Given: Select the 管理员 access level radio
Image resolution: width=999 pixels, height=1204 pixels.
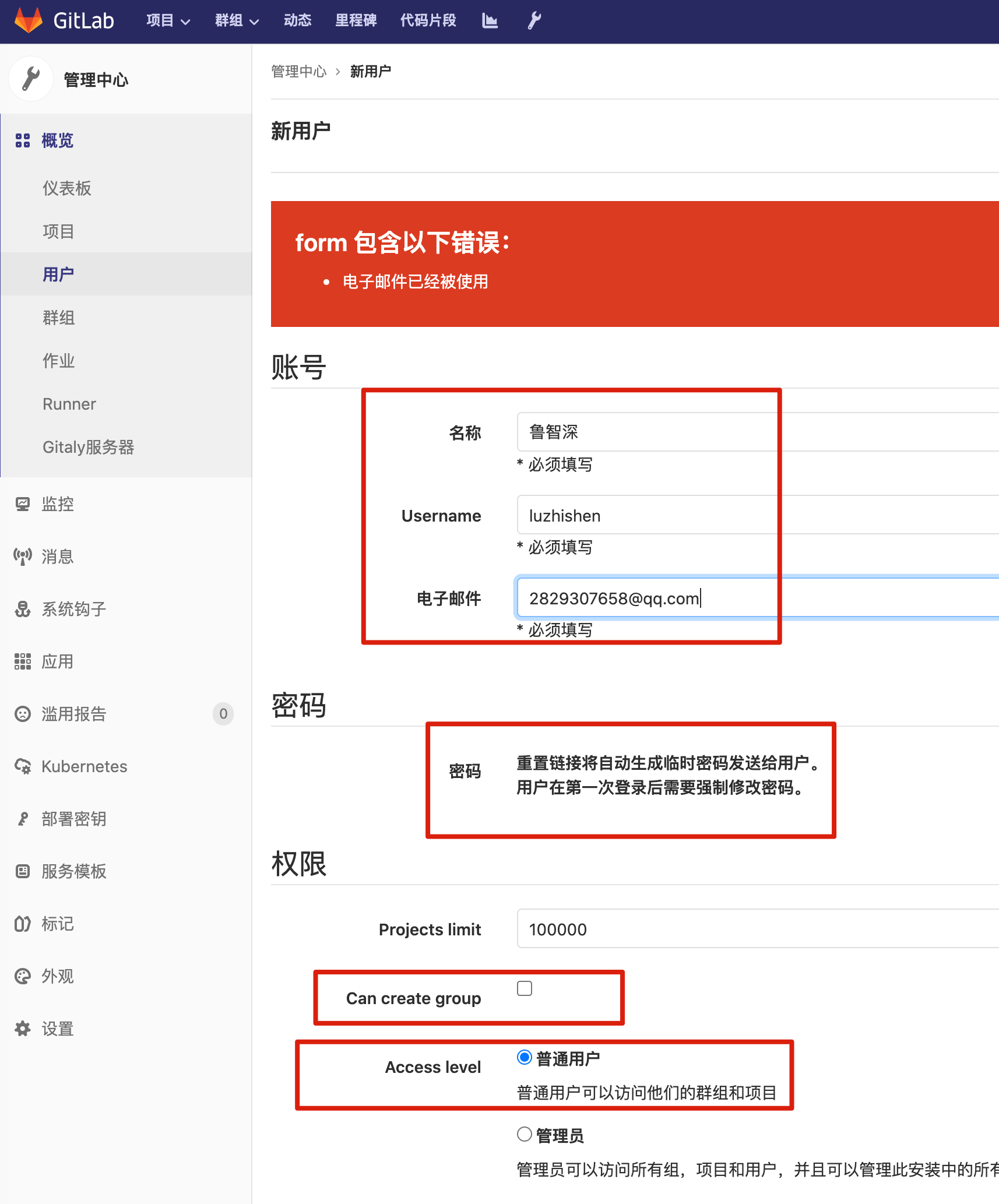Looking at the screenshot, I should tap(525, 1134).
